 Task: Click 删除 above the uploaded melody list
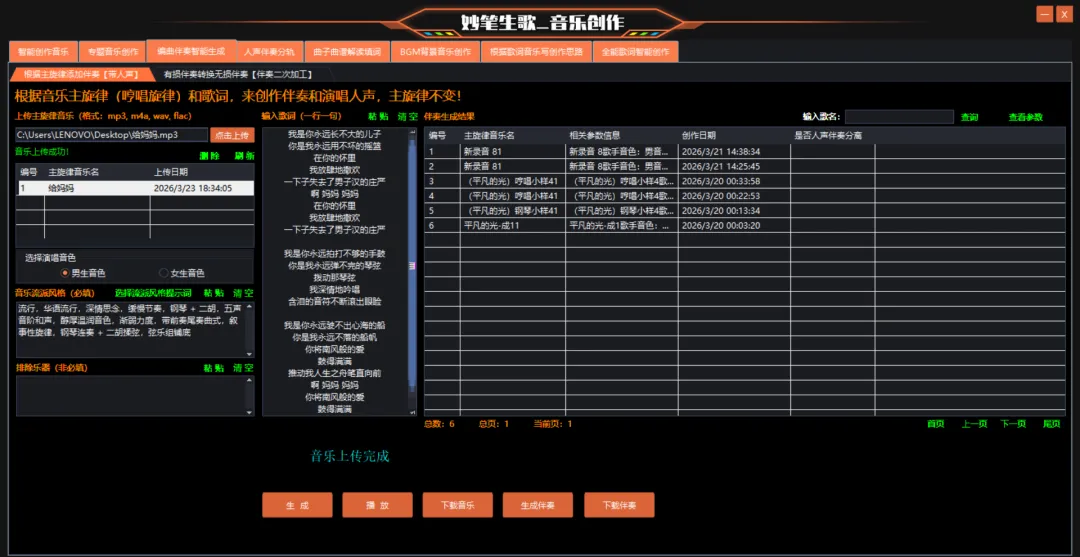point(209,156)
